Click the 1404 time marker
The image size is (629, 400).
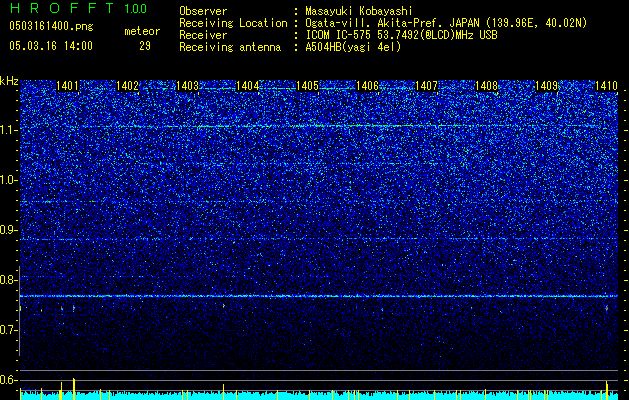248,86
